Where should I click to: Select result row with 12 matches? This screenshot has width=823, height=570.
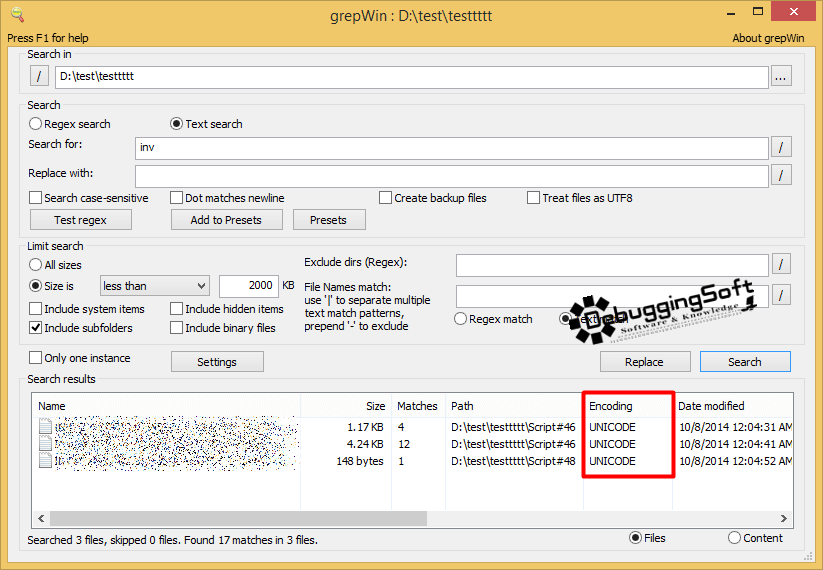click(412, 444)
